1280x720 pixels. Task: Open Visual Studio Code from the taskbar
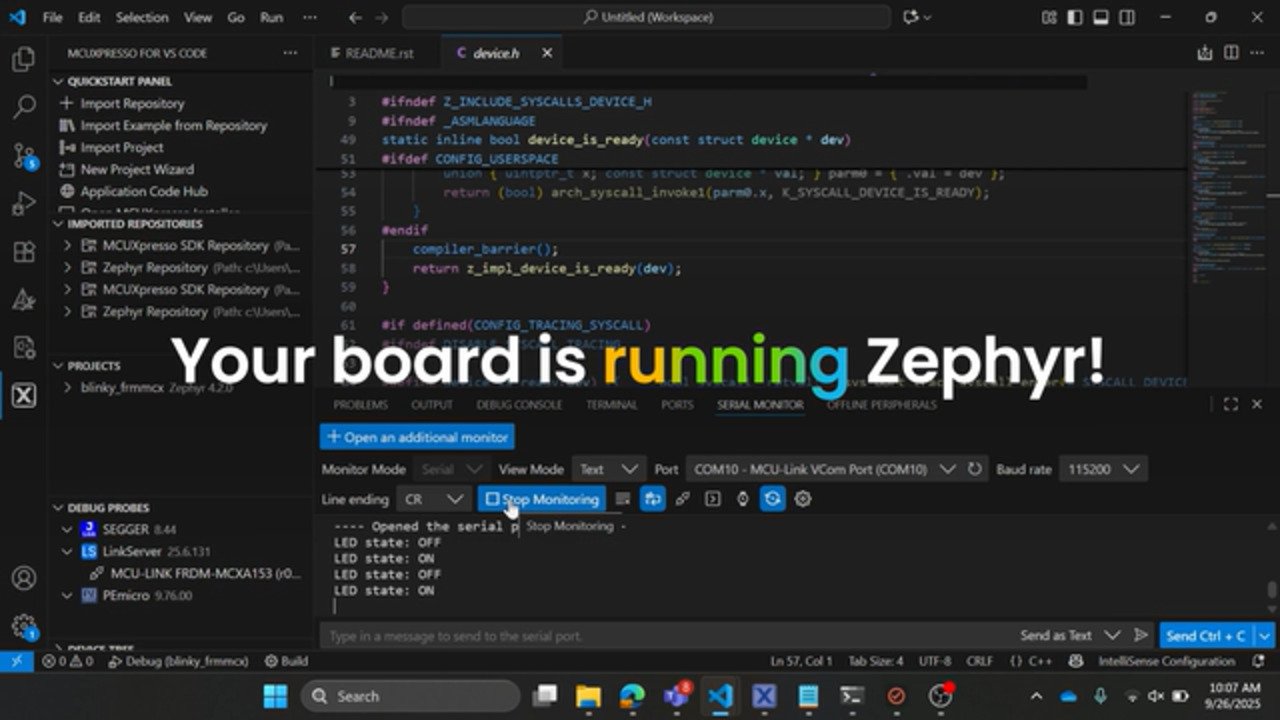[719, 696]
